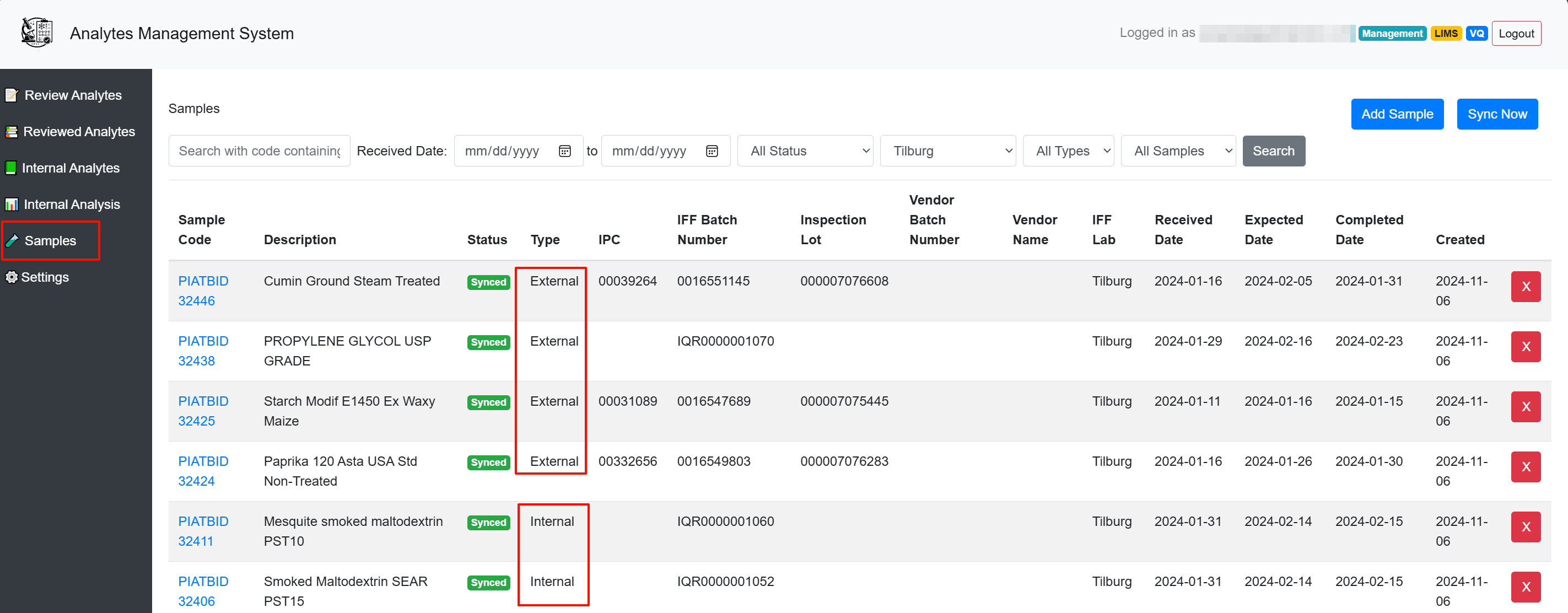Open the All Samples dropdown
Screen dimensions: 1568x613
click(1177, 151)
